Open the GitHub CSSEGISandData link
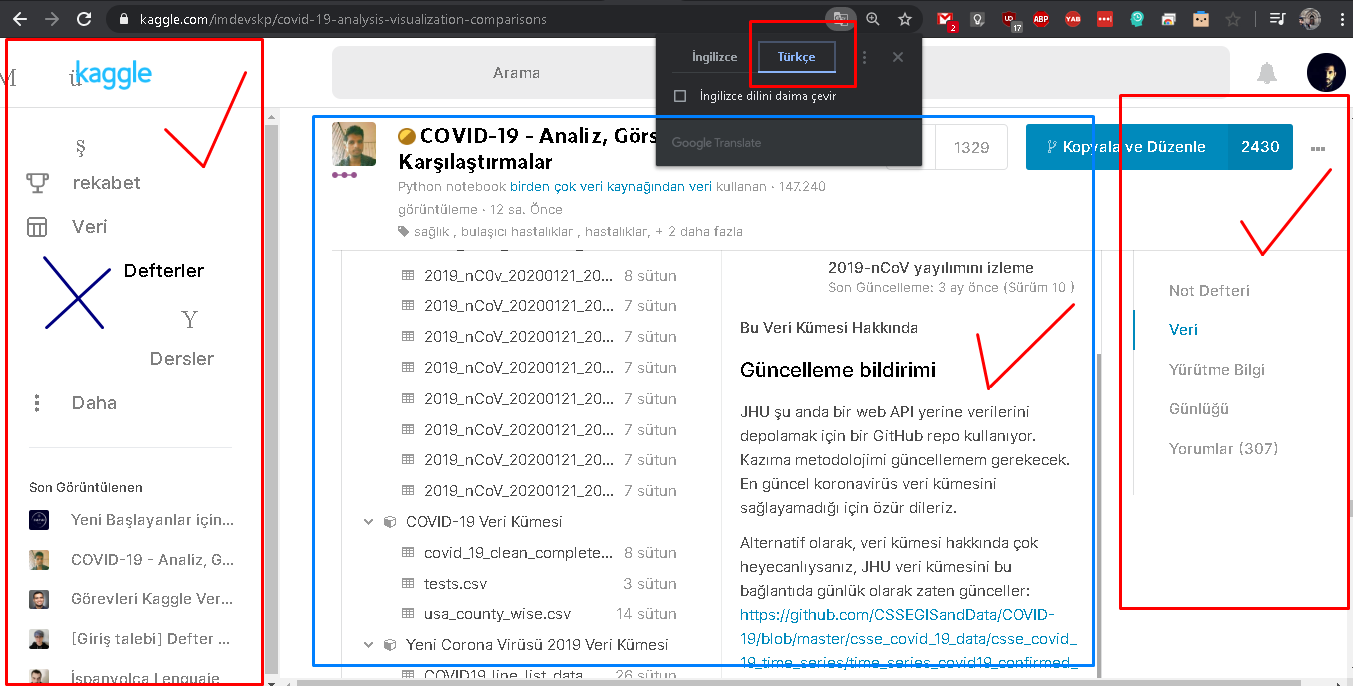 pyautogui.click(x=908, y=638)
